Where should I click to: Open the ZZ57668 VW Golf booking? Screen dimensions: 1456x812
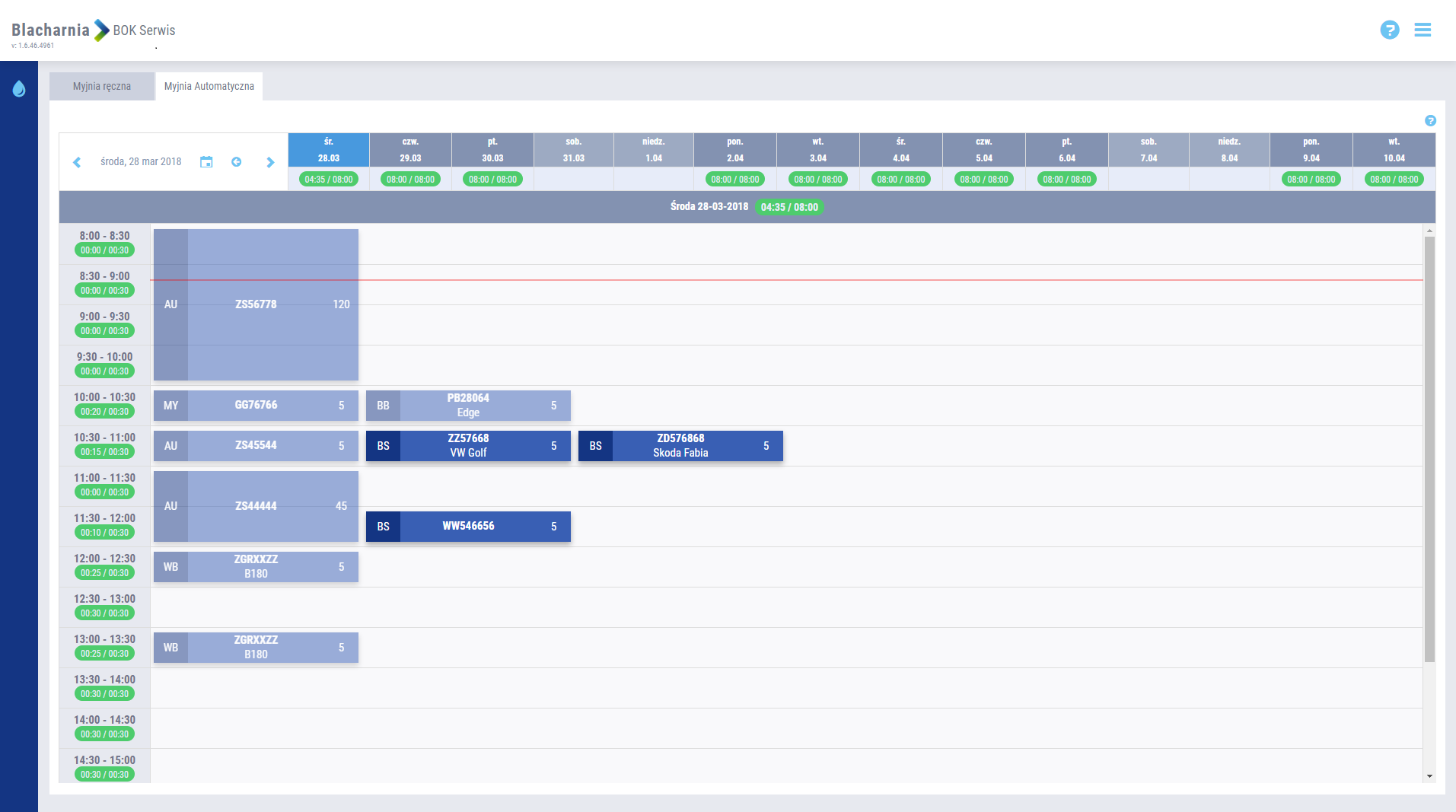(468, 446)
